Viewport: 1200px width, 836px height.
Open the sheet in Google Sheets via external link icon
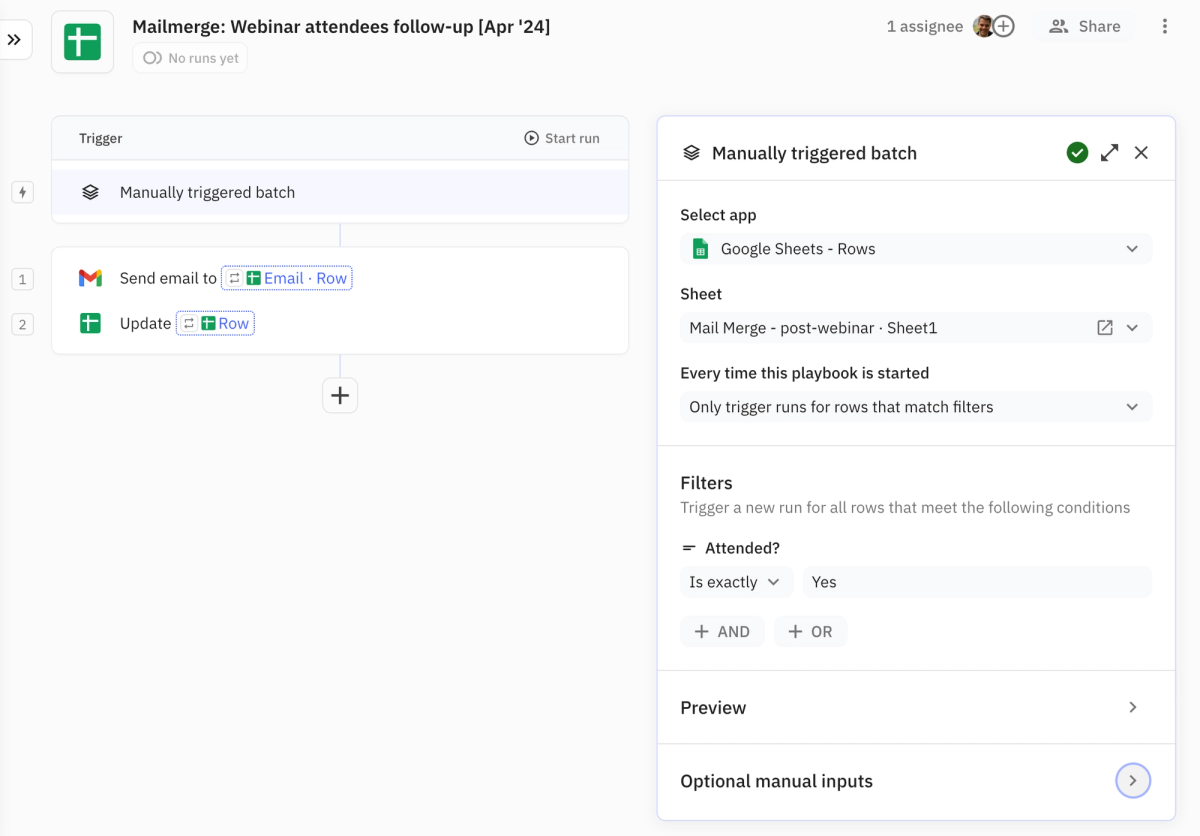(1104, 327)
